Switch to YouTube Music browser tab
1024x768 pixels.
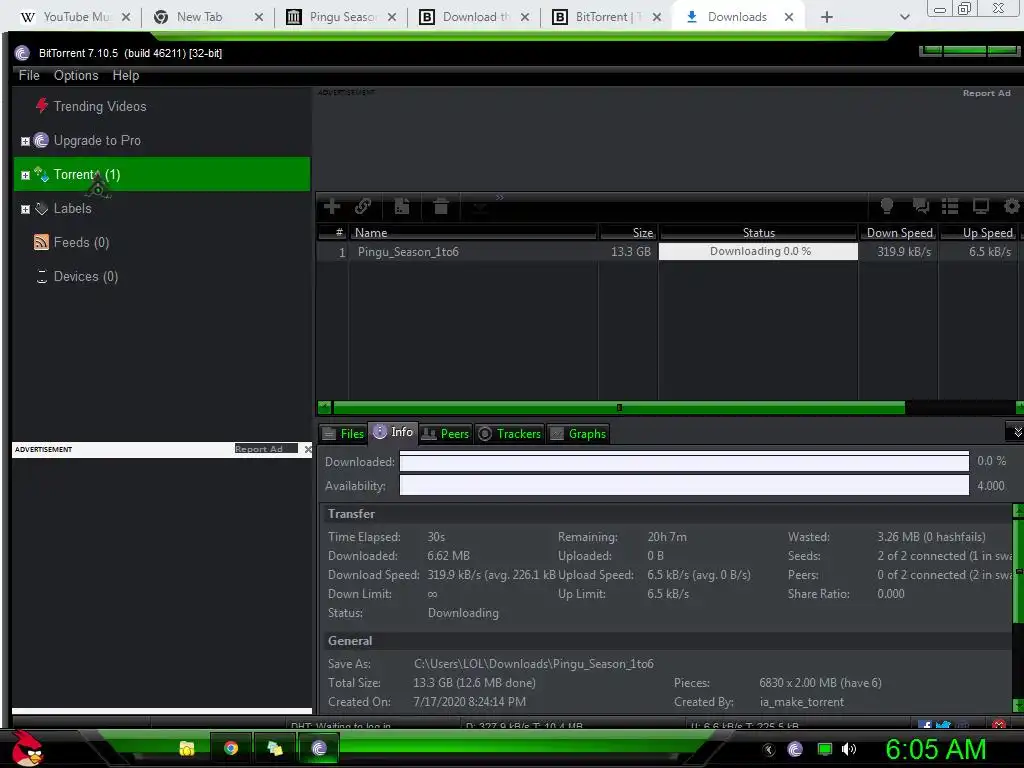(75, 17)
